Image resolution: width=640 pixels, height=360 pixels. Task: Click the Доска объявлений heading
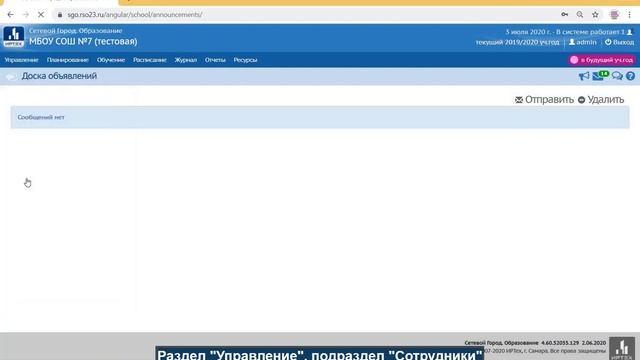point(59,76)
